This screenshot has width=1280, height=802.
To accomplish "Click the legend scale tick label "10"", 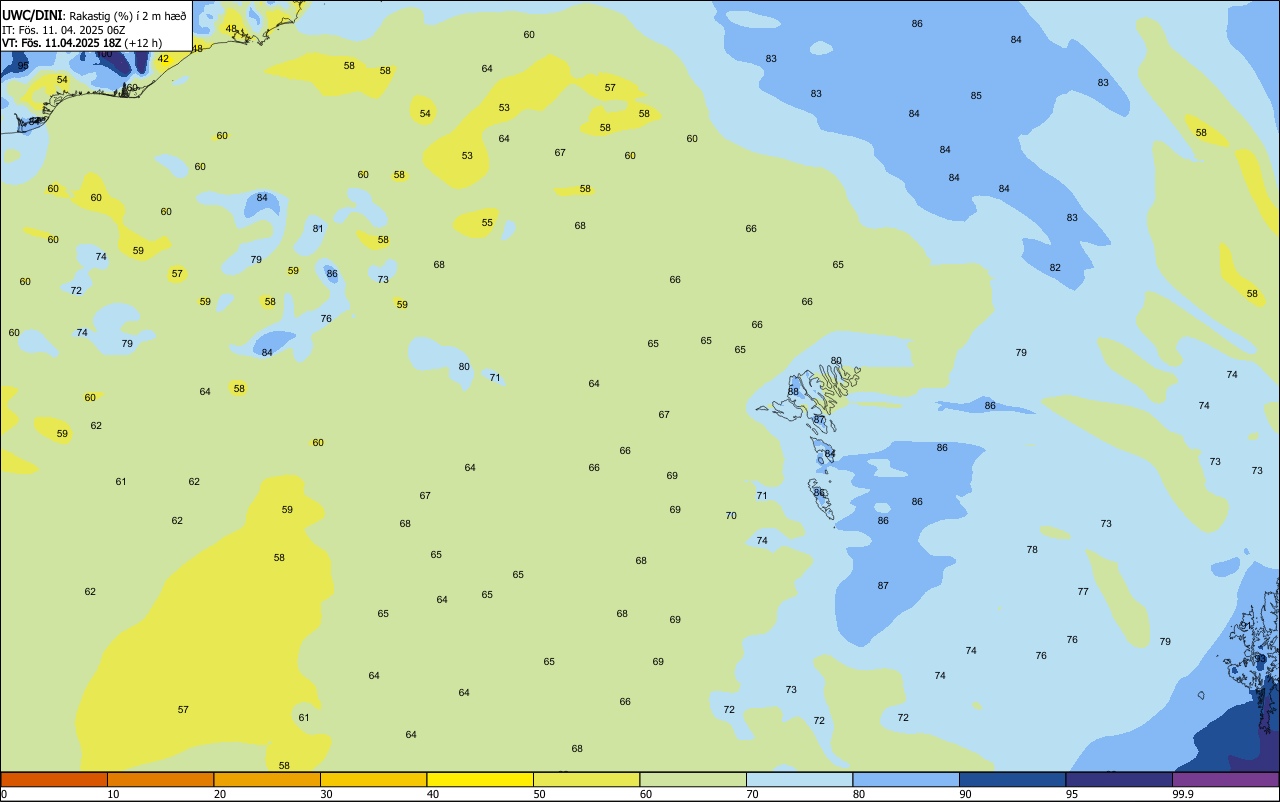I will 114,794.
